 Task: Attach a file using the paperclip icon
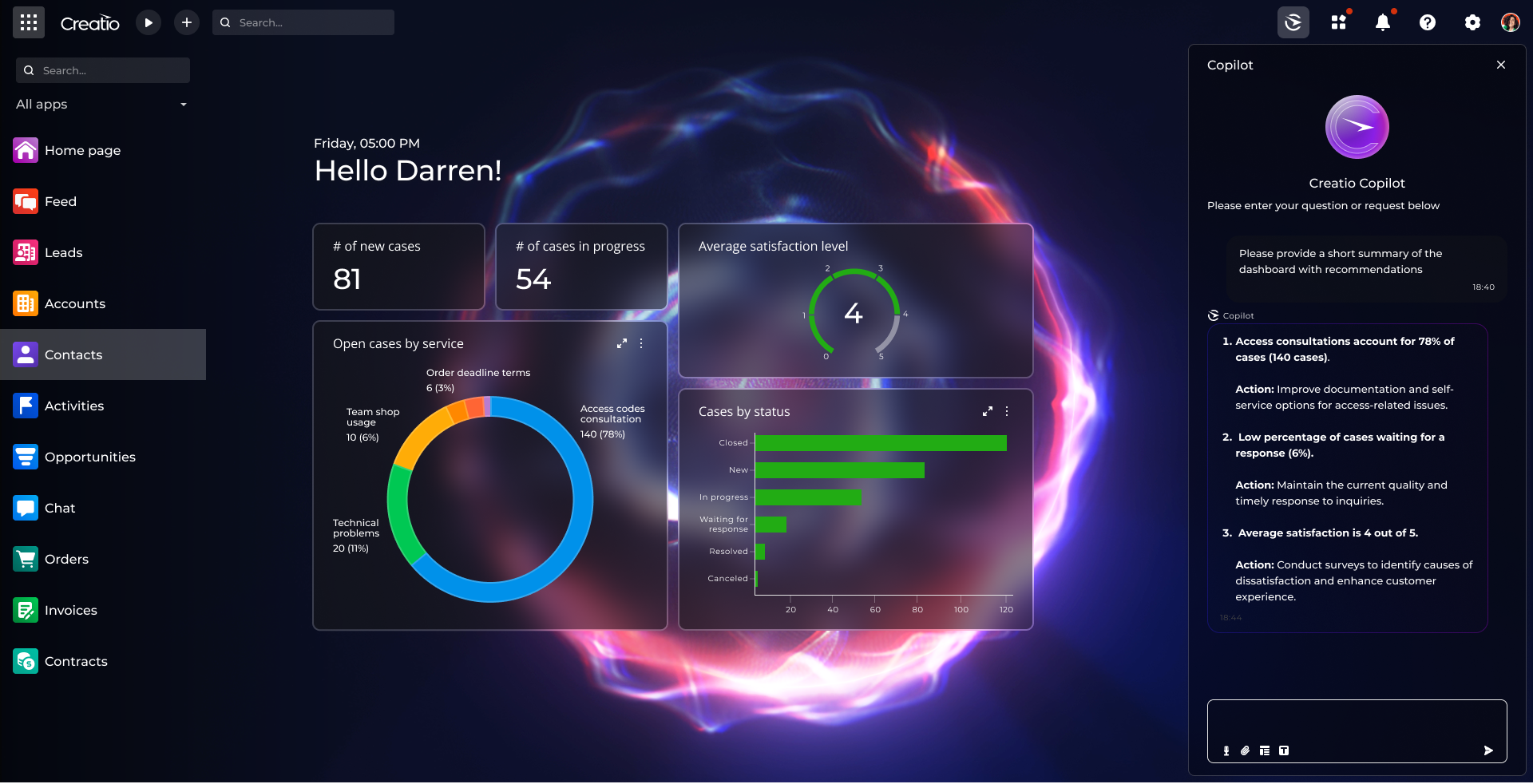click(x=1245, y=750)
